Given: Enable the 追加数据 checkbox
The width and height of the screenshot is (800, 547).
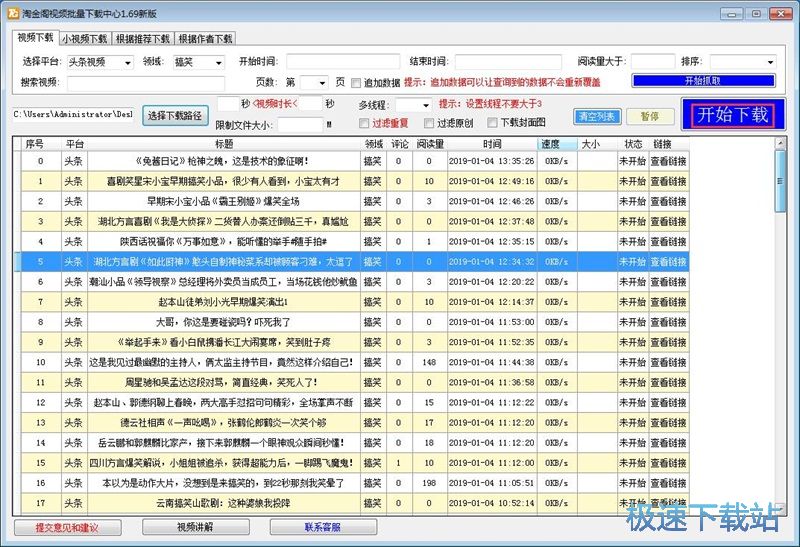Looking at the screenshot, I should coord(356,83).
